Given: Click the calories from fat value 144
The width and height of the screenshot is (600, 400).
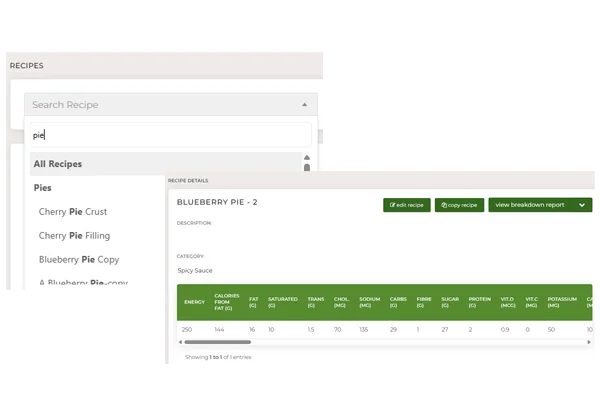Looking at the screenshot, I should click(x=219, y=329).
